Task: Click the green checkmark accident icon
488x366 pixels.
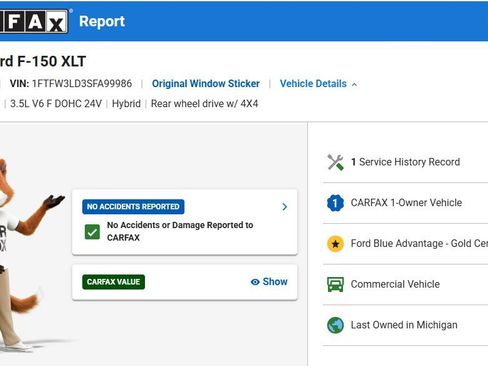Action: [x=92, y=232]
